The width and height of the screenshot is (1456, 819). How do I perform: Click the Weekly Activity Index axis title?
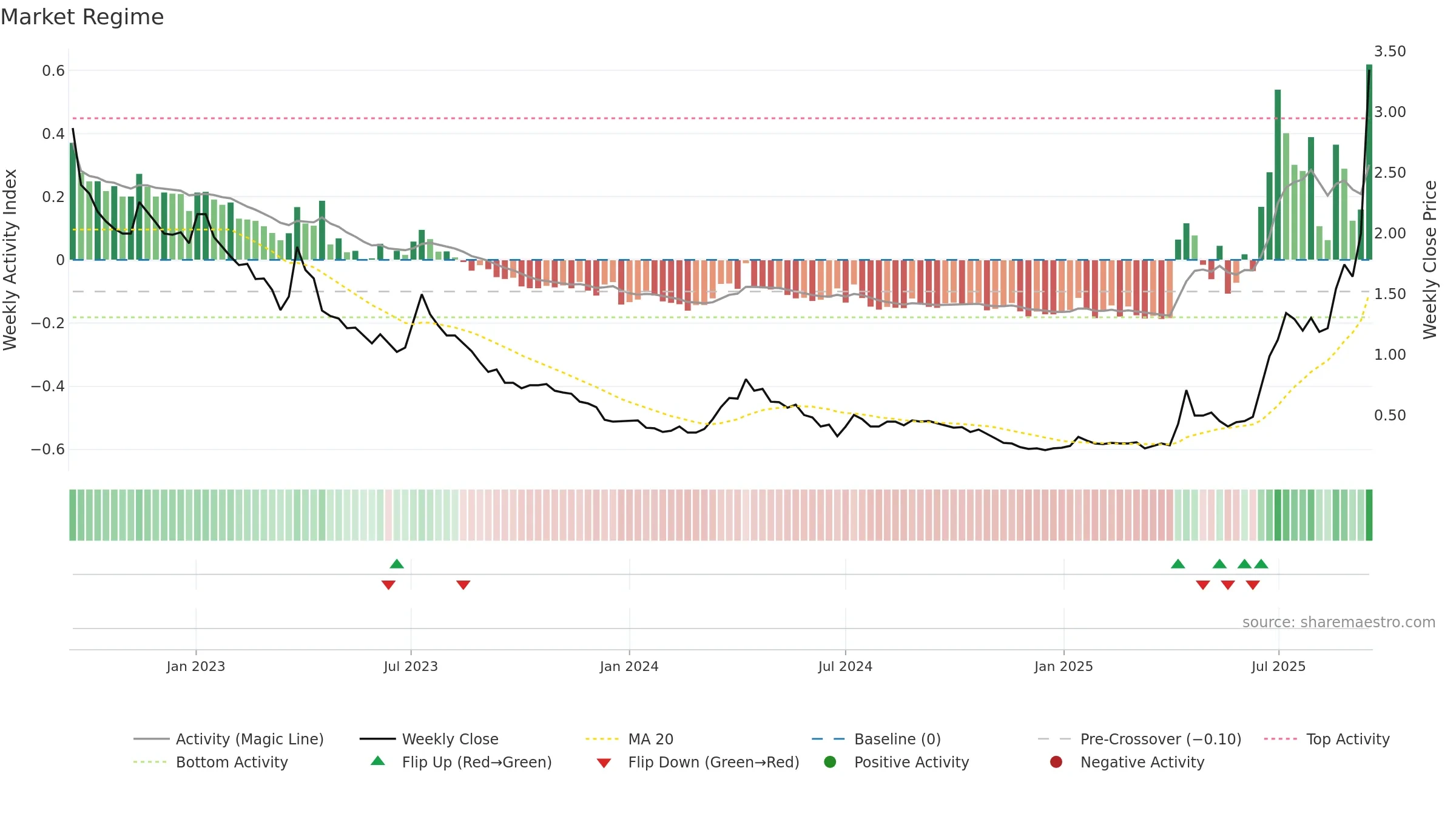coord(10,260)
